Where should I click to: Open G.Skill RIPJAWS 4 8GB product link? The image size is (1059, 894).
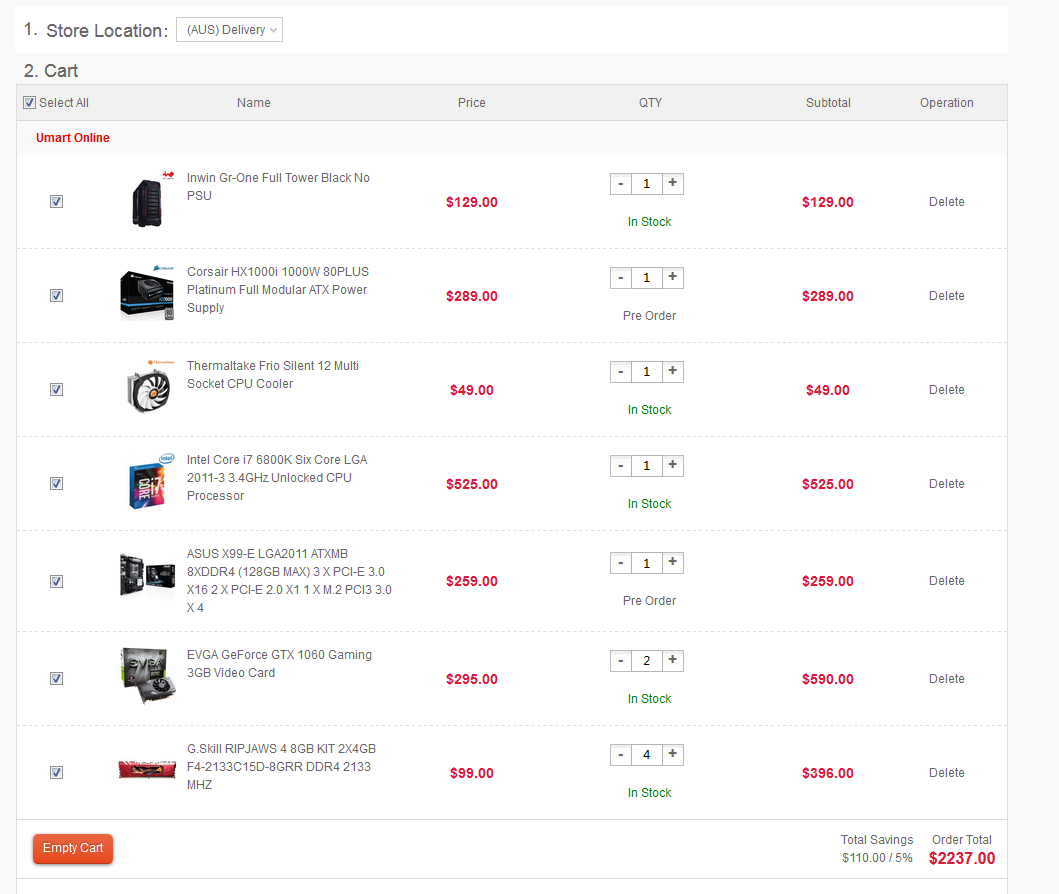(x=281, y=766)
